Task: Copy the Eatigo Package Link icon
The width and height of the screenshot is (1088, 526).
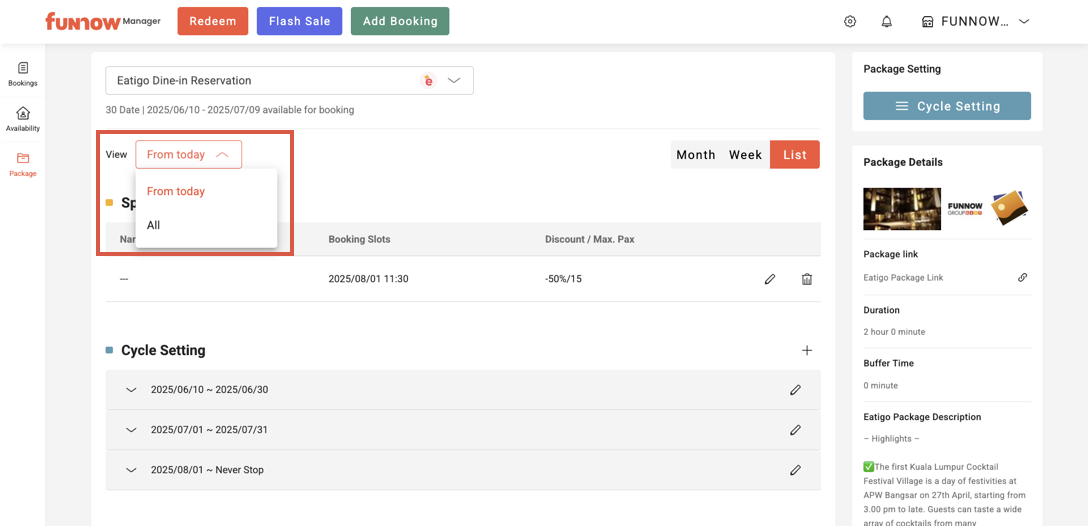Action: [1022, 278]
